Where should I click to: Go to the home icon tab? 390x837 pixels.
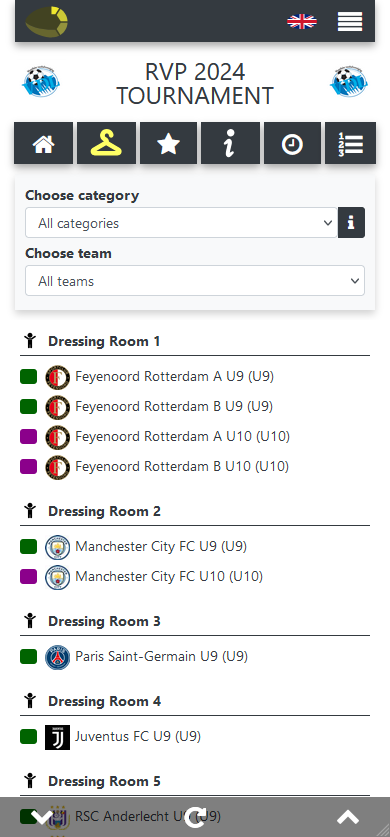[43, 143]
